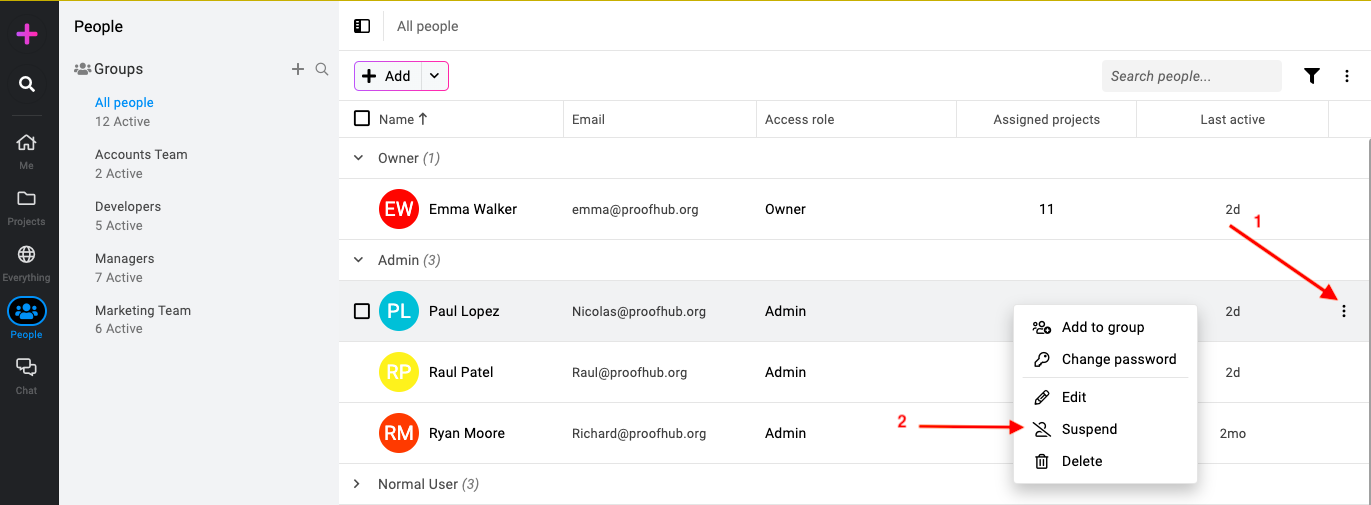Add a new group with plus icon

point(297,69)
